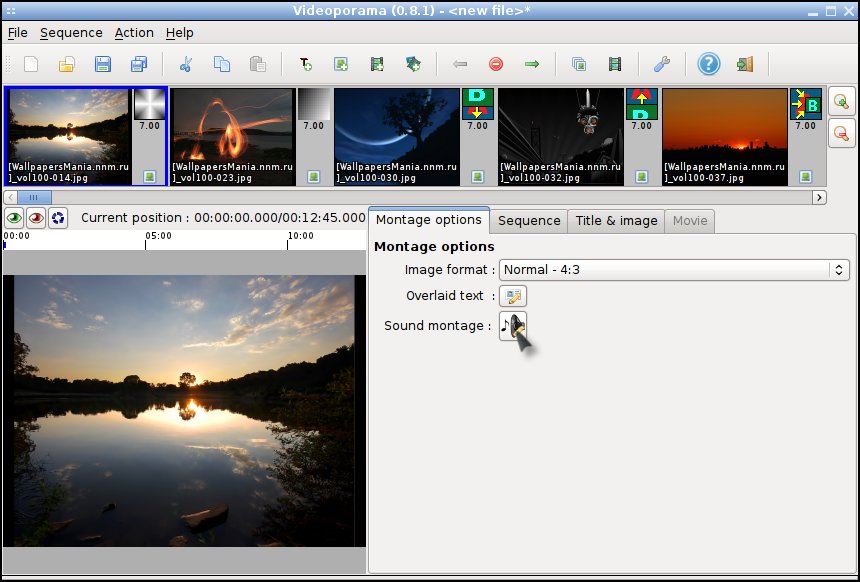Exit the application via the door icon
The width and height of the screenshot is (860, 582).
tap(745, 64)
